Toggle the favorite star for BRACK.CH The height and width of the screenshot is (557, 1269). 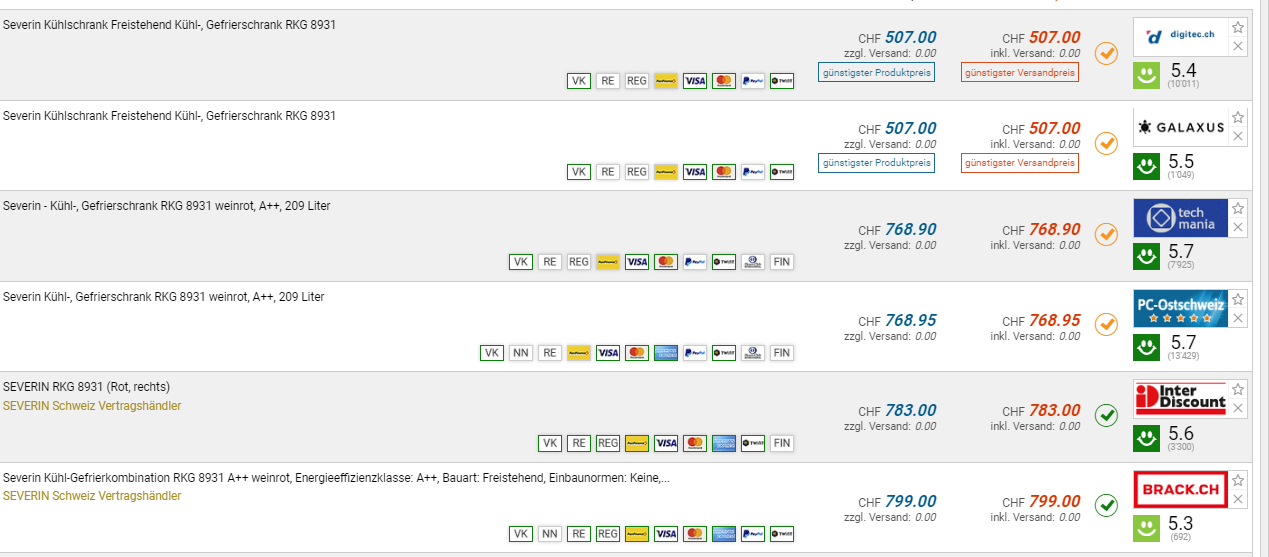pyautogui.click(x=1238, y=480)
